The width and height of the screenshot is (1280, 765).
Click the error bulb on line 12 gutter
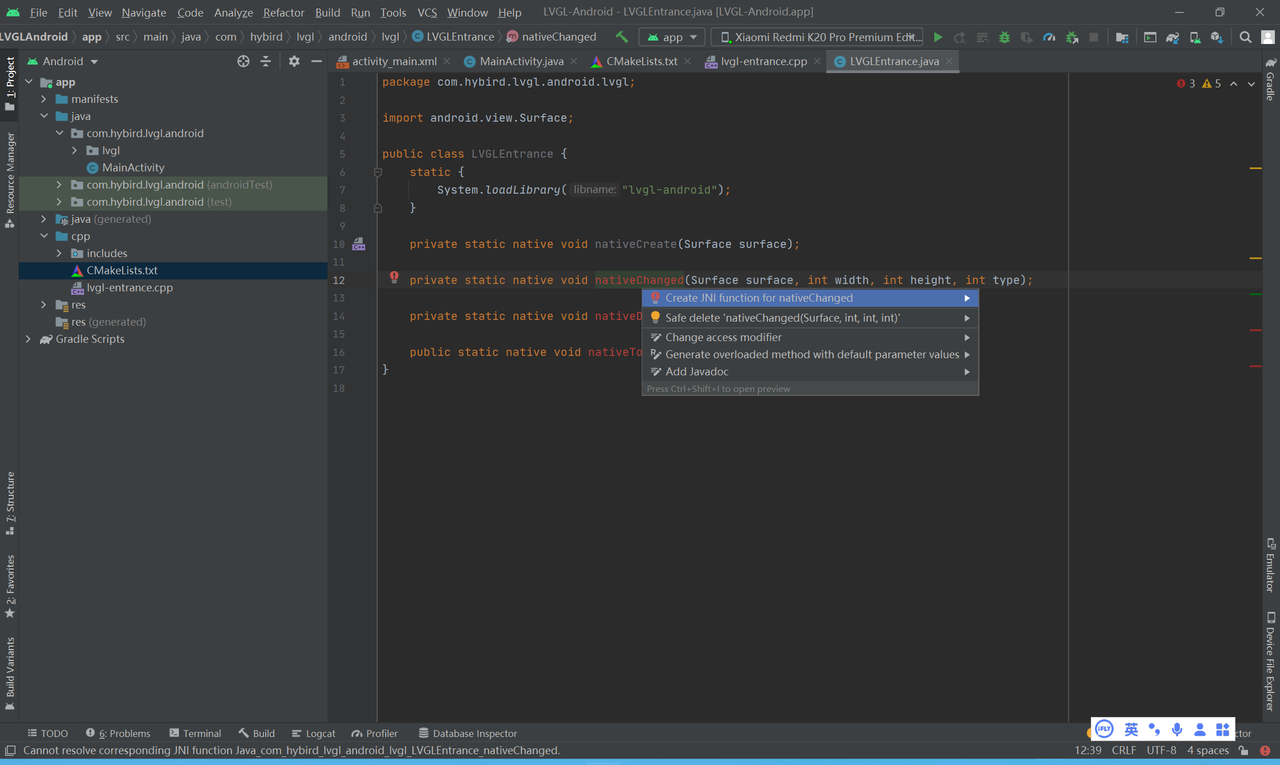pyautogui.click(x=394, y=278)
